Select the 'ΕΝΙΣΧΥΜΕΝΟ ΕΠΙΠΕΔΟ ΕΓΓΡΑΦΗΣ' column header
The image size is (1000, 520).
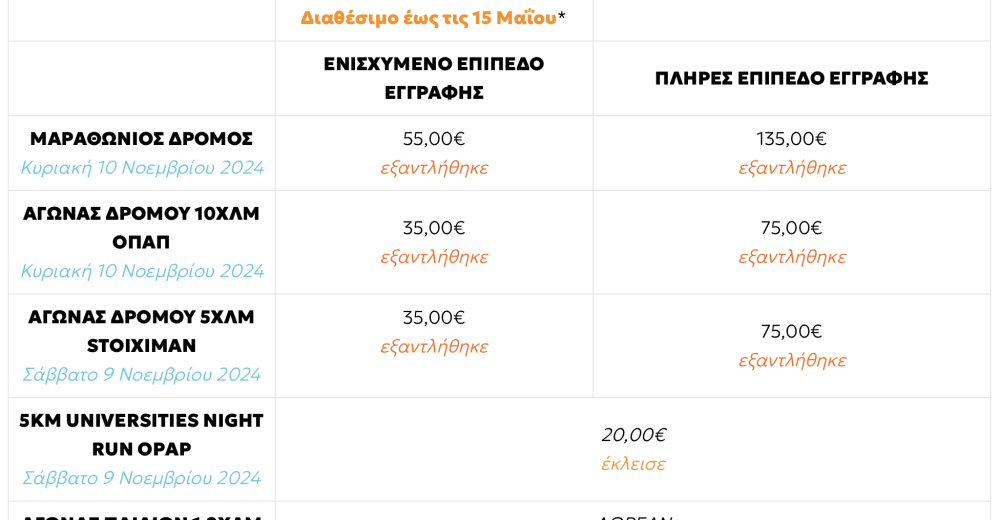click(x=434, y=78)
